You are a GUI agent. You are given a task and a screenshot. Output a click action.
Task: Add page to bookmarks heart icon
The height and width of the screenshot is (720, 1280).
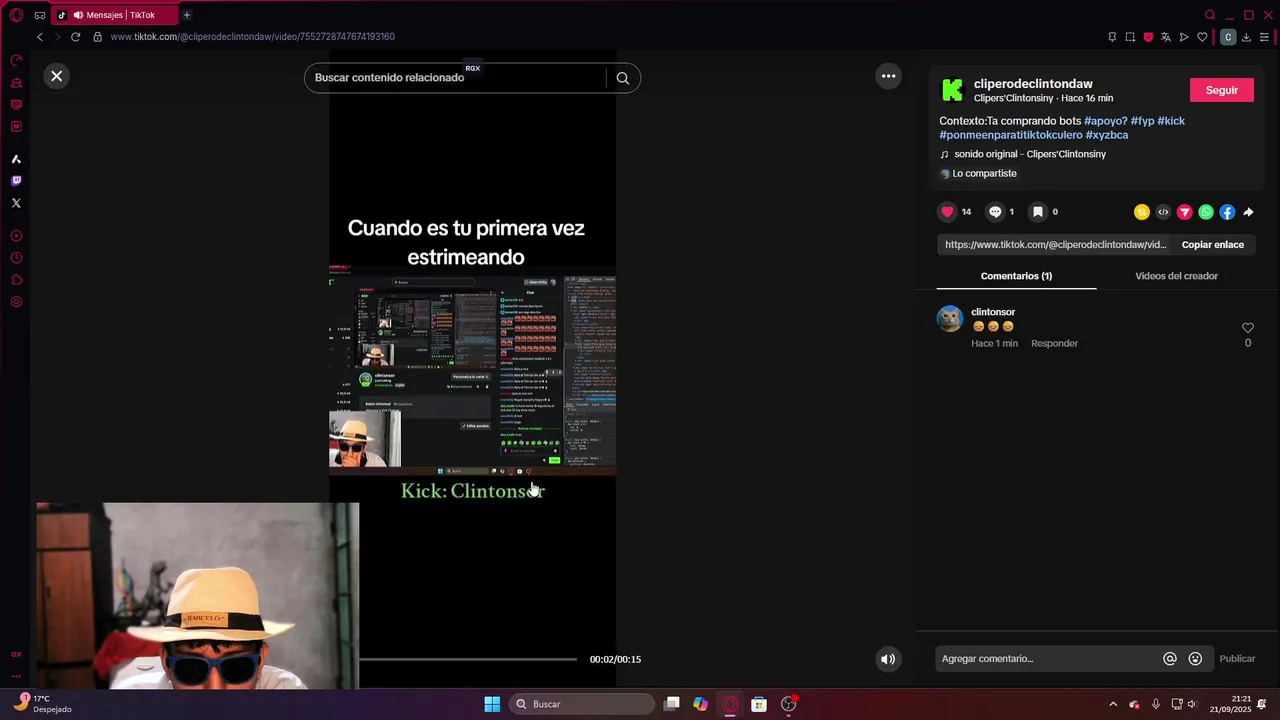(1202, 37)
